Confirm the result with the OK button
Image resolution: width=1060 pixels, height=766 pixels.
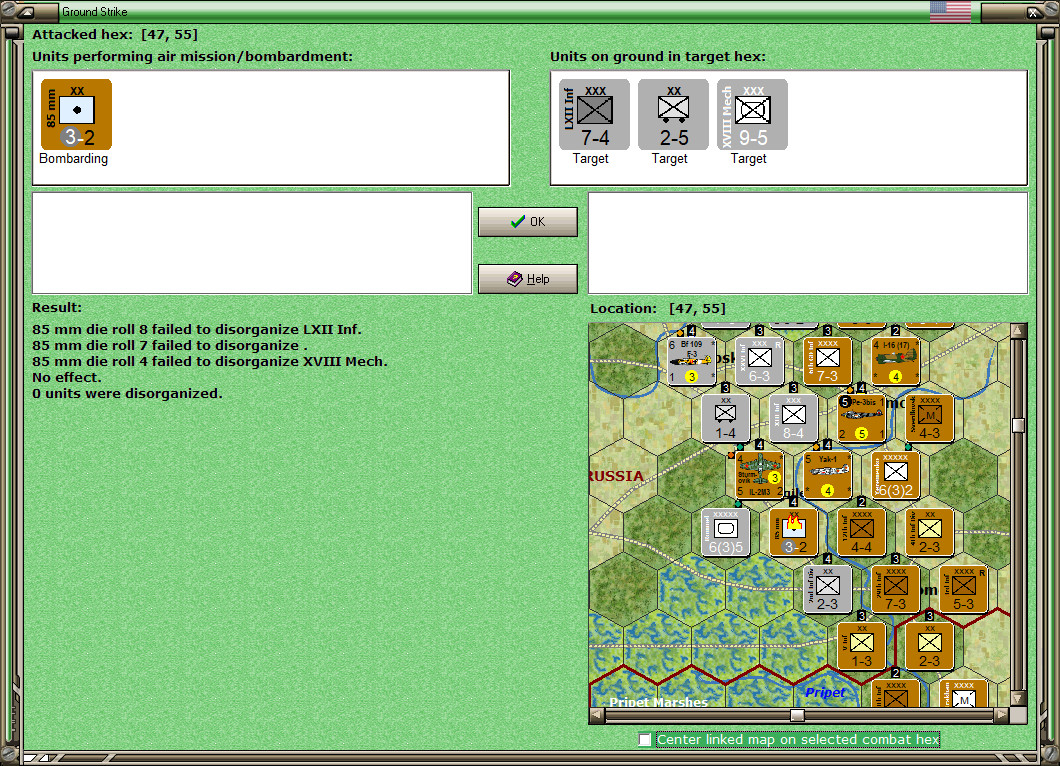click(528, 222)
